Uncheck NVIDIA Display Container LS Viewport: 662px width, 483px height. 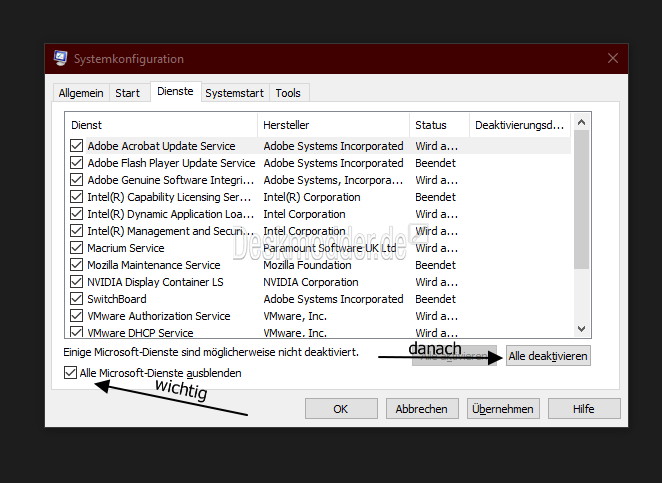(76, 282)
